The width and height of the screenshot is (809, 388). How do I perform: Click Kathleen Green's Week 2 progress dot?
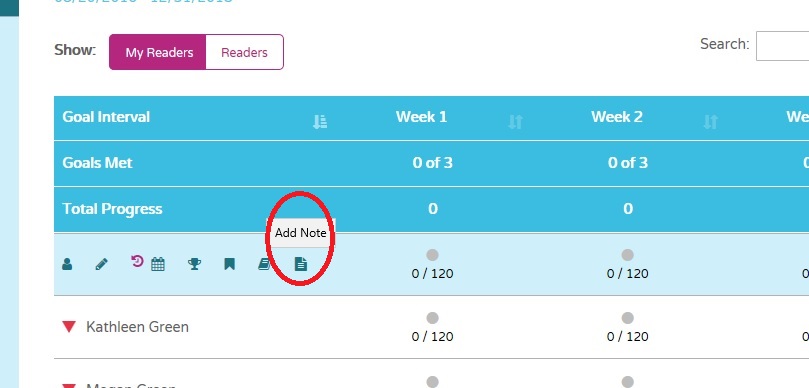(627, 318)
